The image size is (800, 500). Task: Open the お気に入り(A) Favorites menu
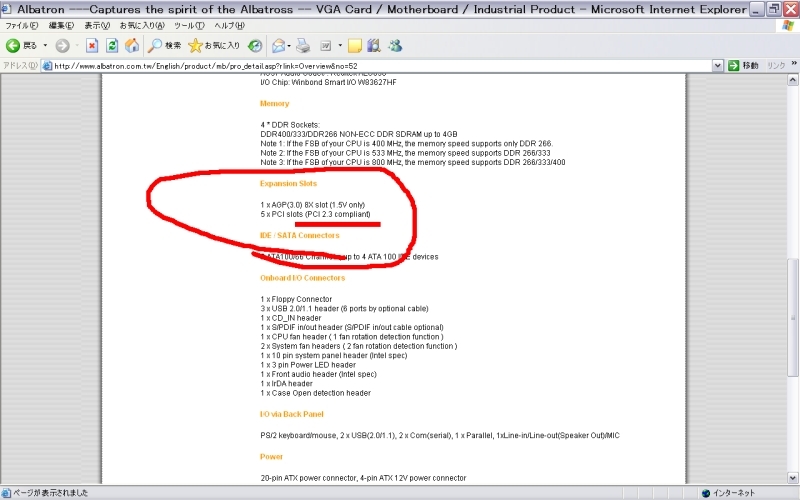pyautogui.click(x=142, y=26)
